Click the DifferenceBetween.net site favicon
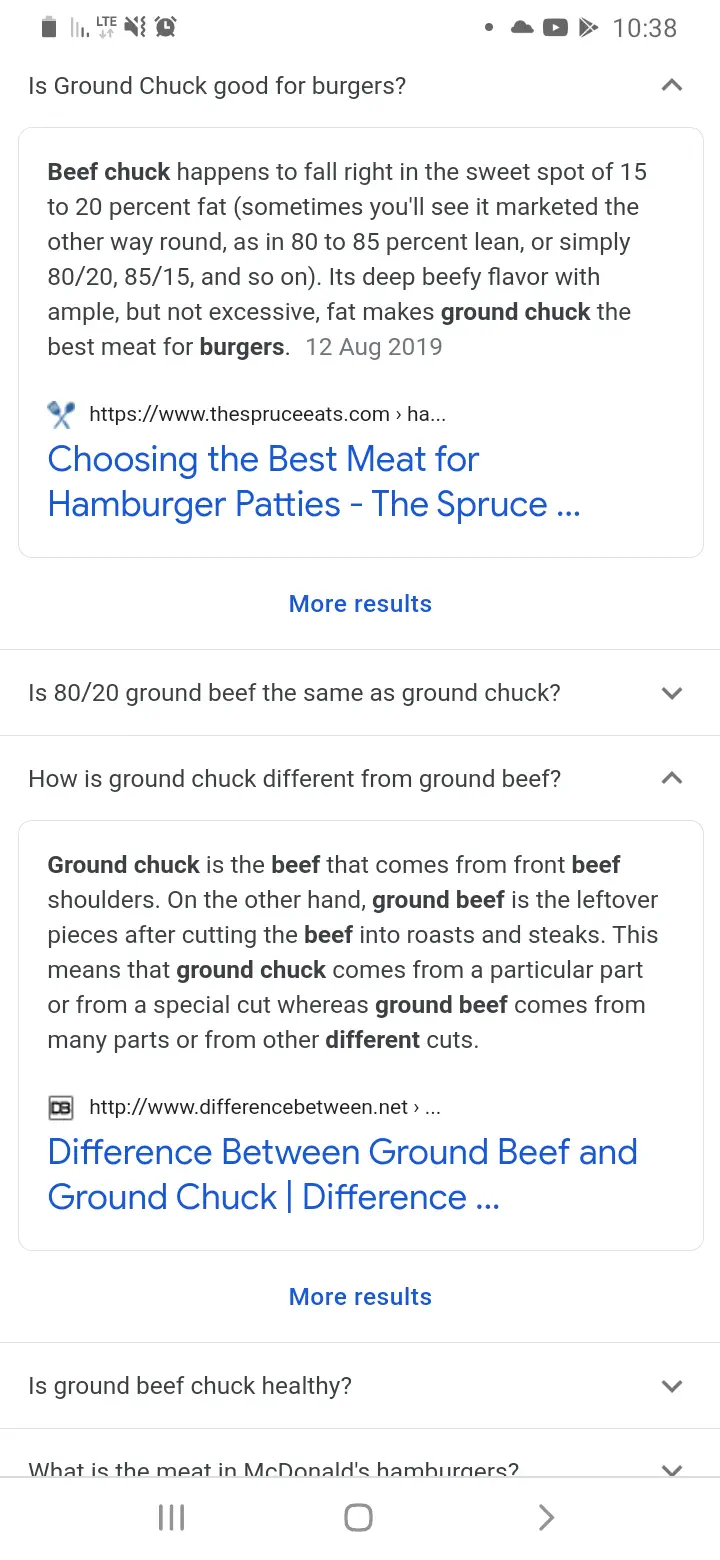This screenshot has width=720, height=1560. (x=61, y=1107)
